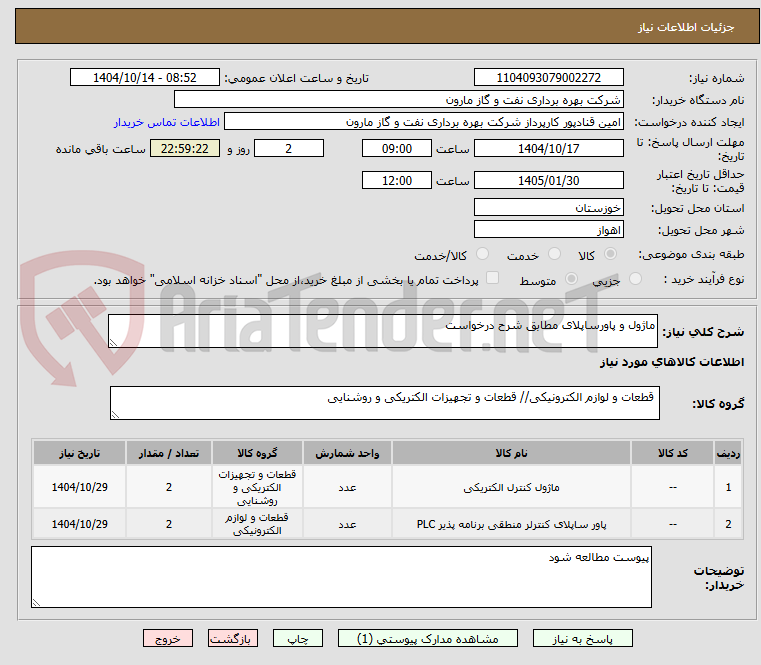Open مشاهده مدارک پیوستی (1) button
Screen dimensions: 761x665
point(428,638)
